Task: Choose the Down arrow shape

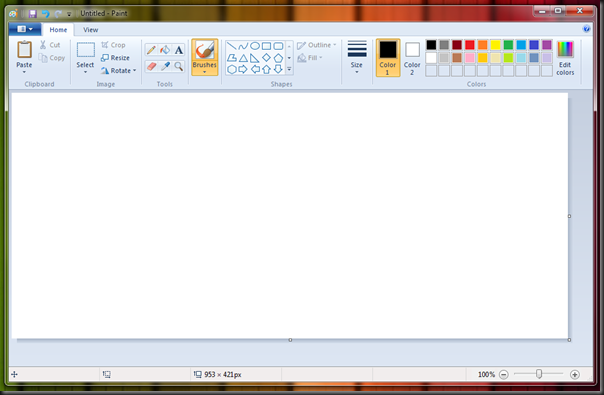Action: (x=278, y=69)
